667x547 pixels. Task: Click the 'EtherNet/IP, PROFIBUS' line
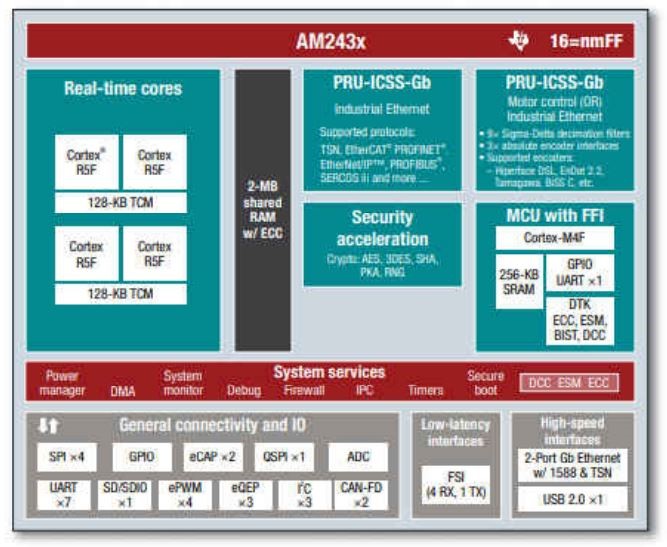pyautogui.click(x=382, y=165)
